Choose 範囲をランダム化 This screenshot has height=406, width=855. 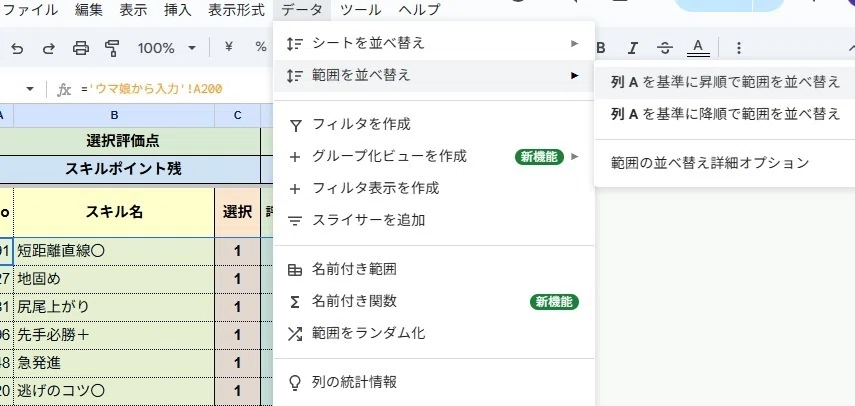click(433, 334)
